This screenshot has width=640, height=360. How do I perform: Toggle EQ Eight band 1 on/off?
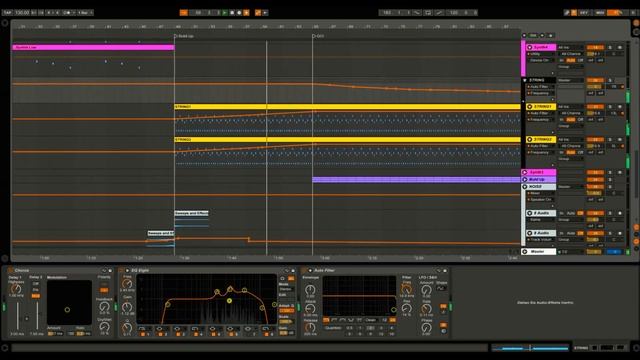143,334
